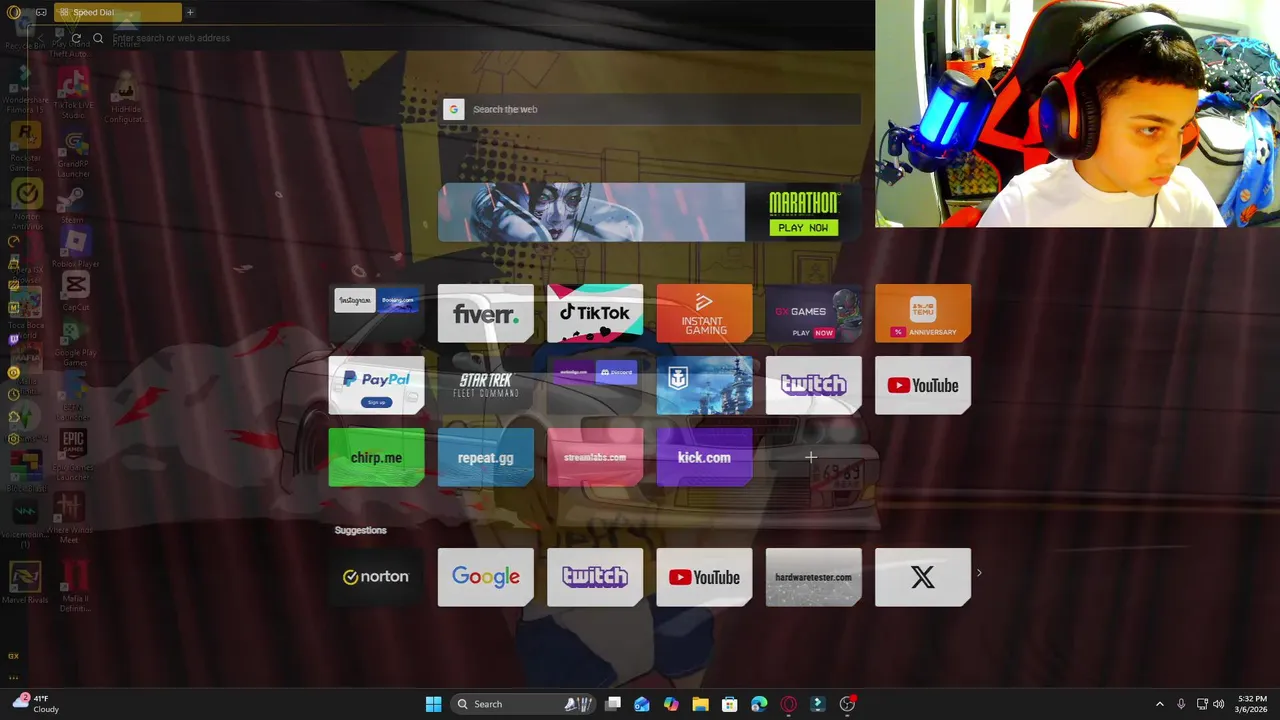Open Instant Gaming speed dial tile
This screenshot has width=1280, height=720.
704,313
